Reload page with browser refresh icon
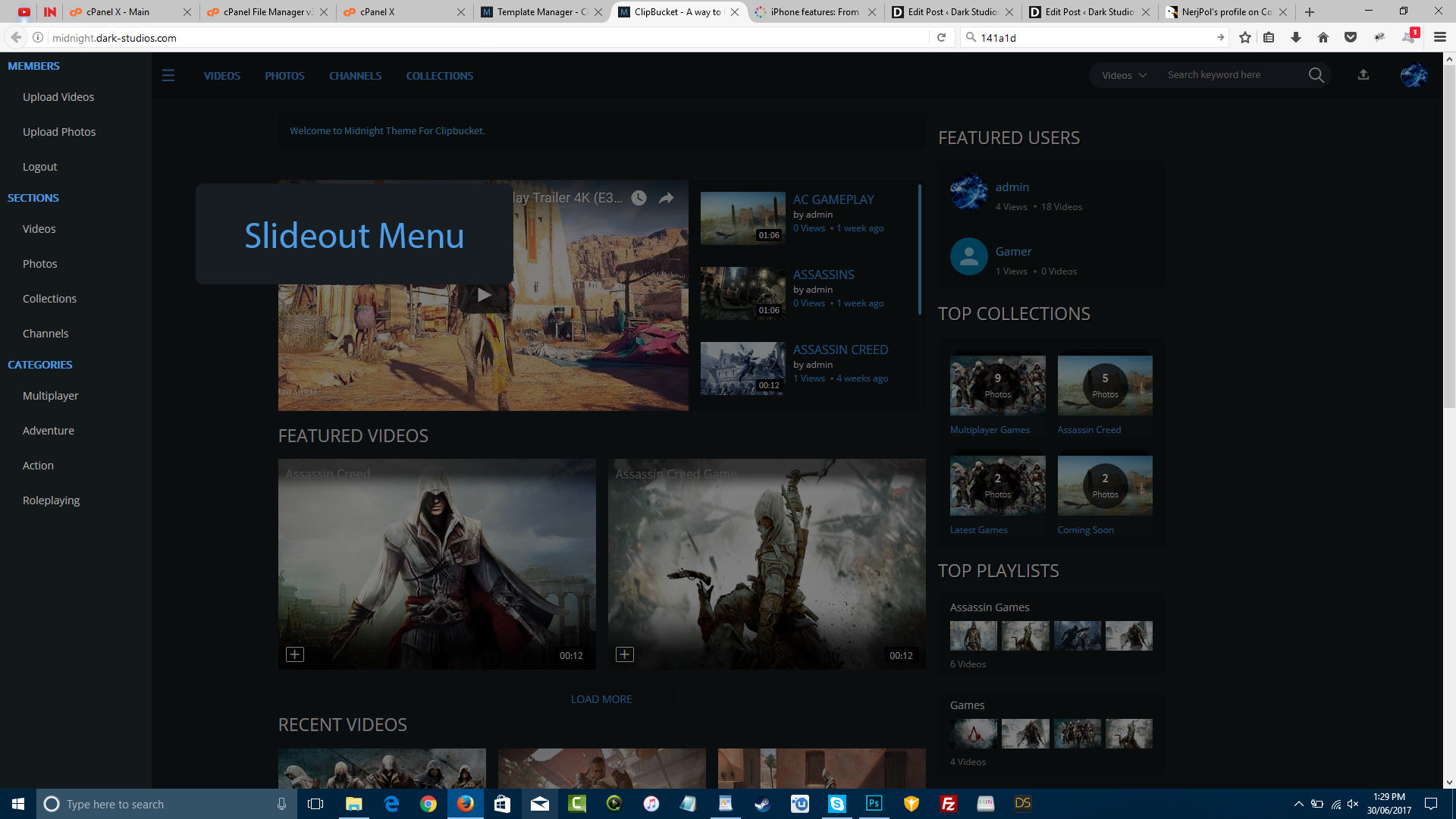This screenshot has width=1456, height=819. pos(941,37)
